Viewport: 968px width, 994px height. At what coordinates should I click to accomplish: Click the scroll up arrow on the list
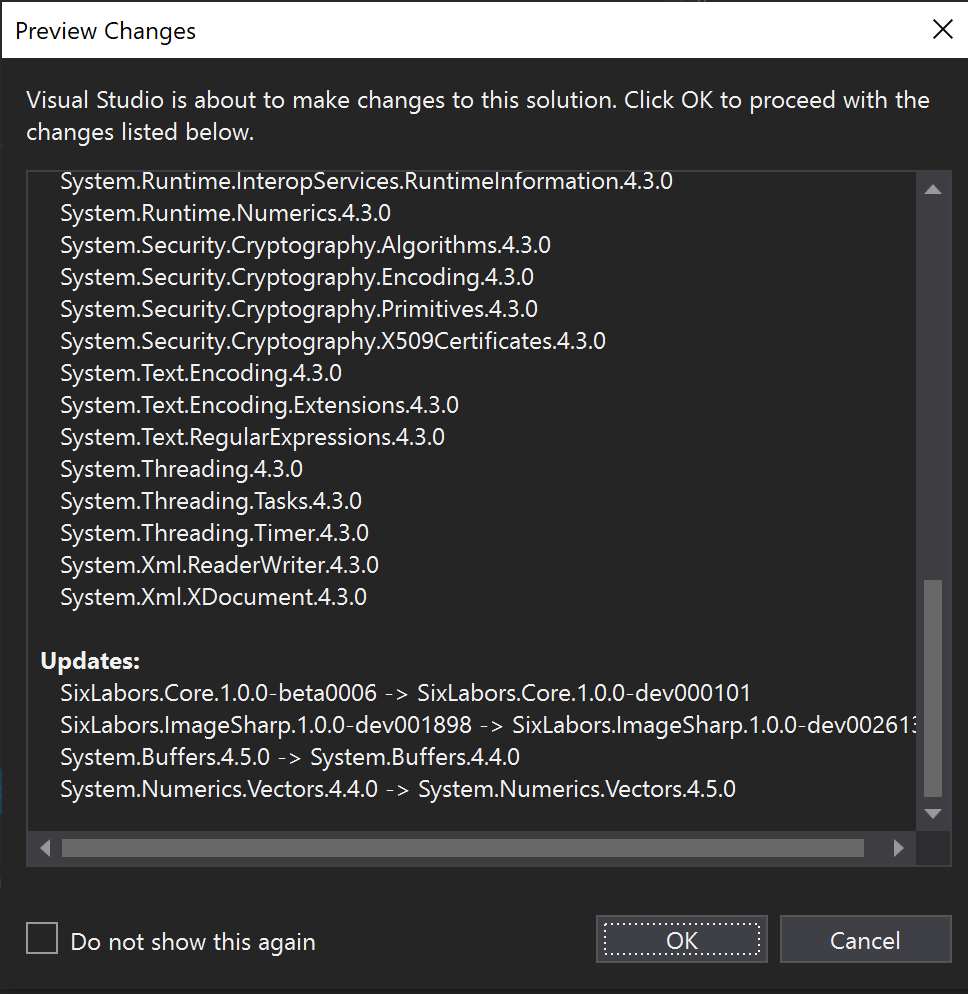[932, 188]
